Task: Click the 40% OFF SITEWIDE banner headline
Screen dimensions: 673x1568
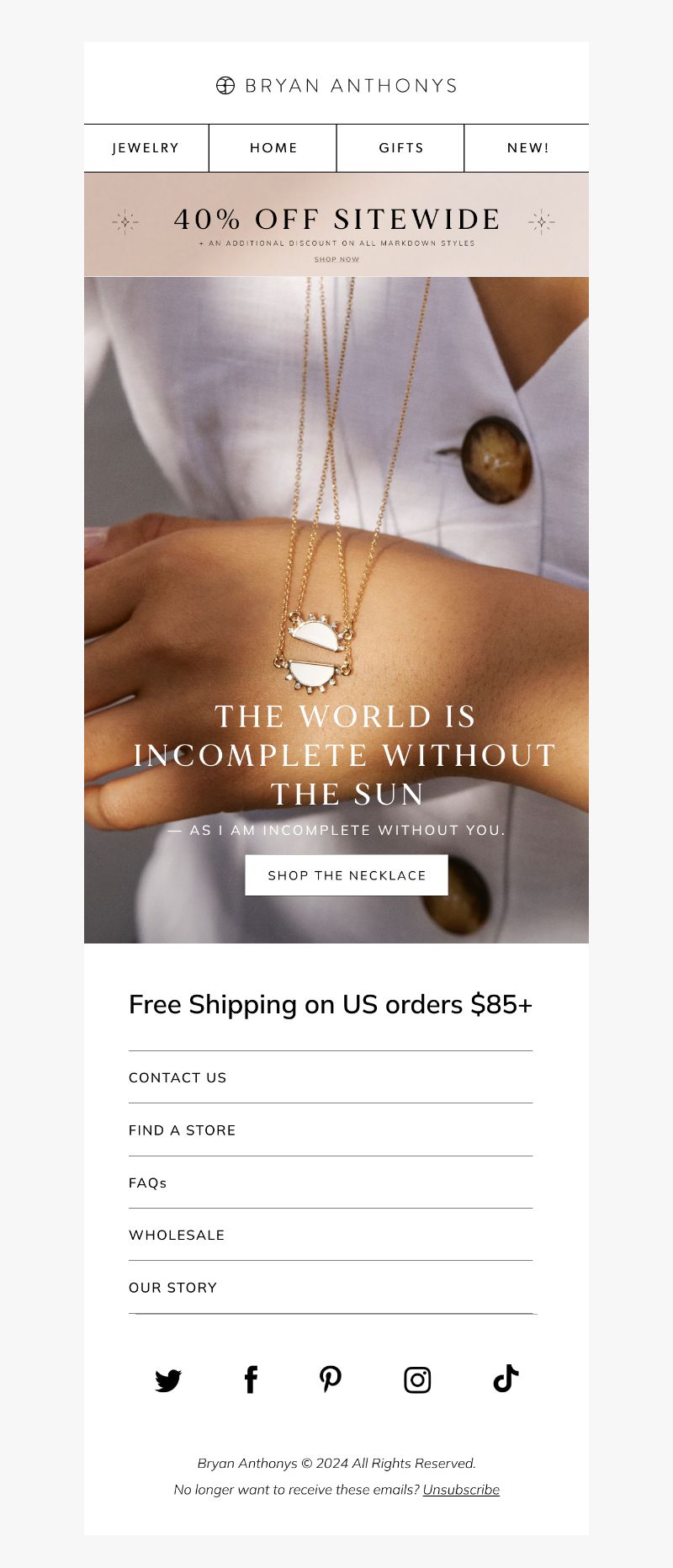Action: coord(336,220)
